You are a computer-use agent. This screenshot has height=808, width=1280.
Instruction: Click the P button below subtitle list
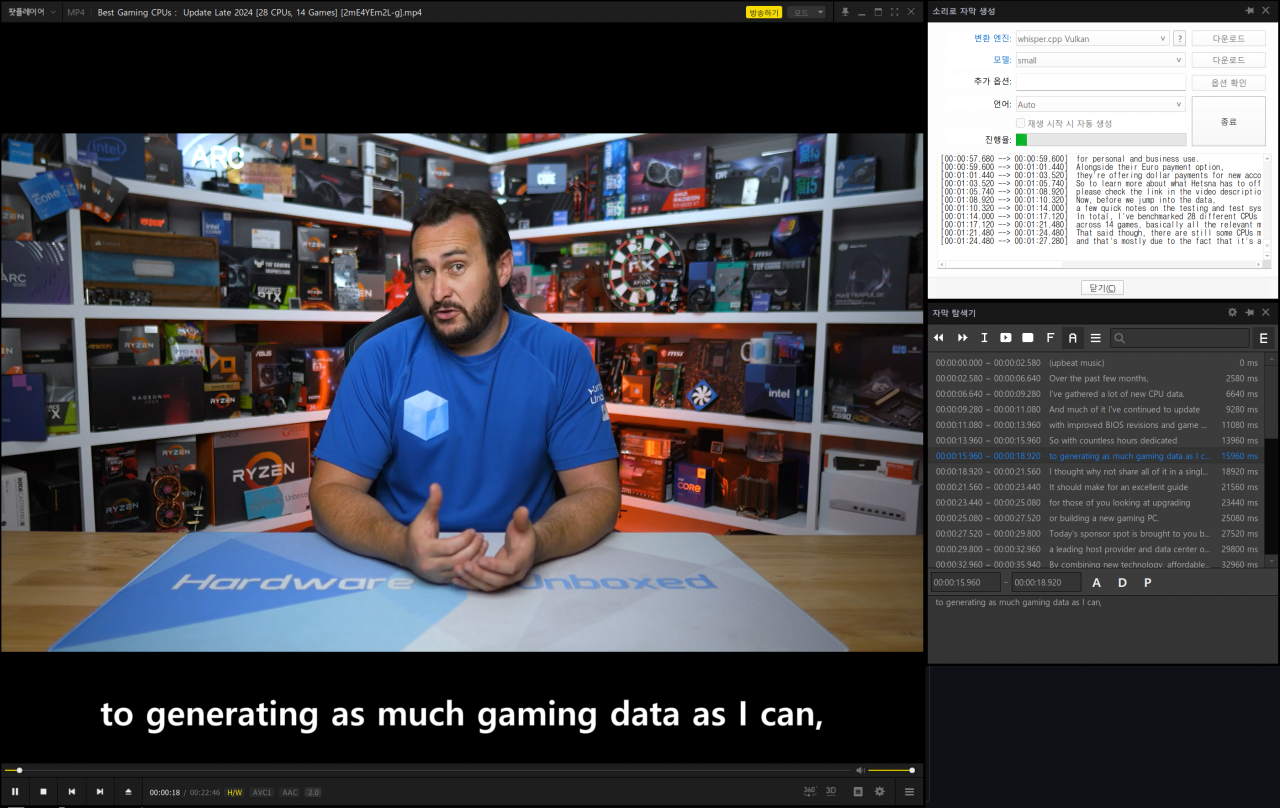point(1148,582)
